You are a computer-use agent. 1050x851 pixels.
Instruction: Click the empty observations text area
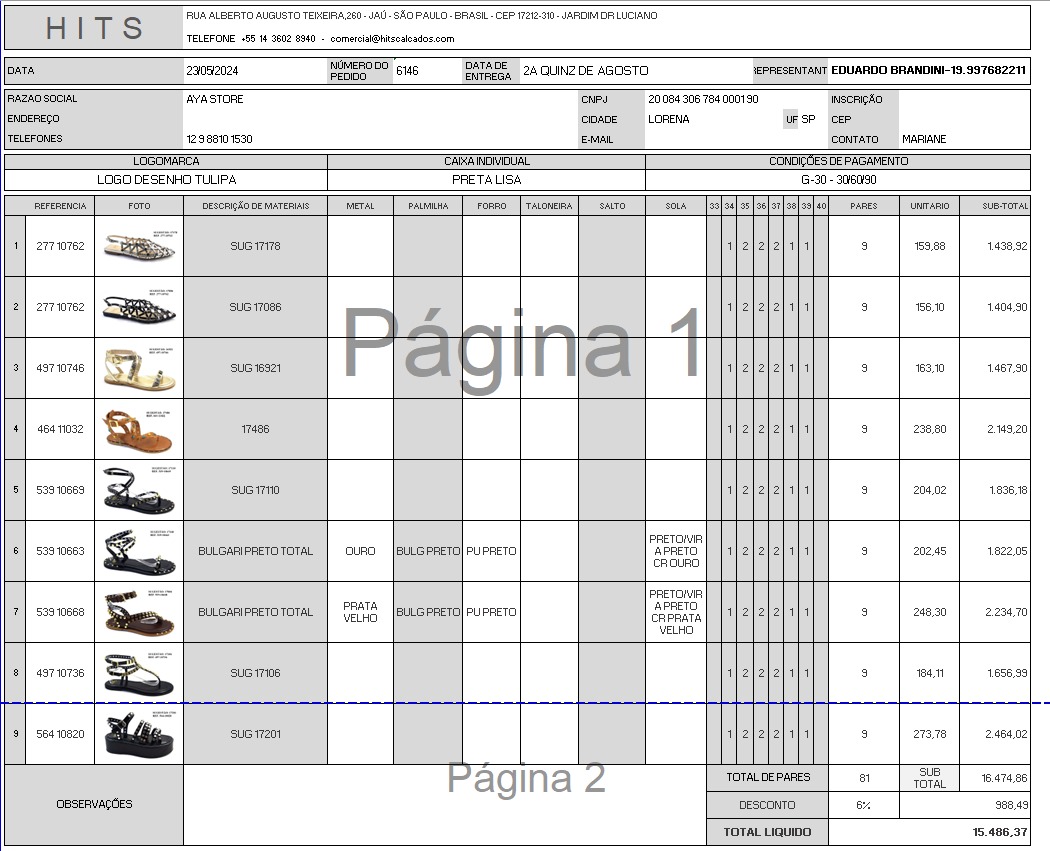click(x=444, y=805)
